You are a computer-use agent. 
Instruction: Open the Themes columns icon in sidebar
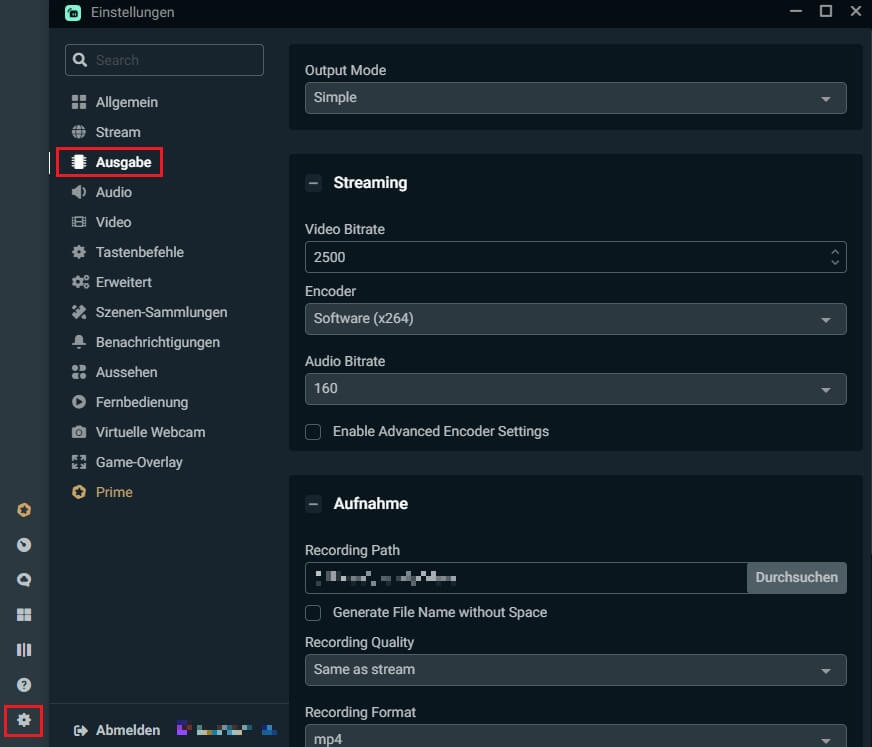click(22, 650)
